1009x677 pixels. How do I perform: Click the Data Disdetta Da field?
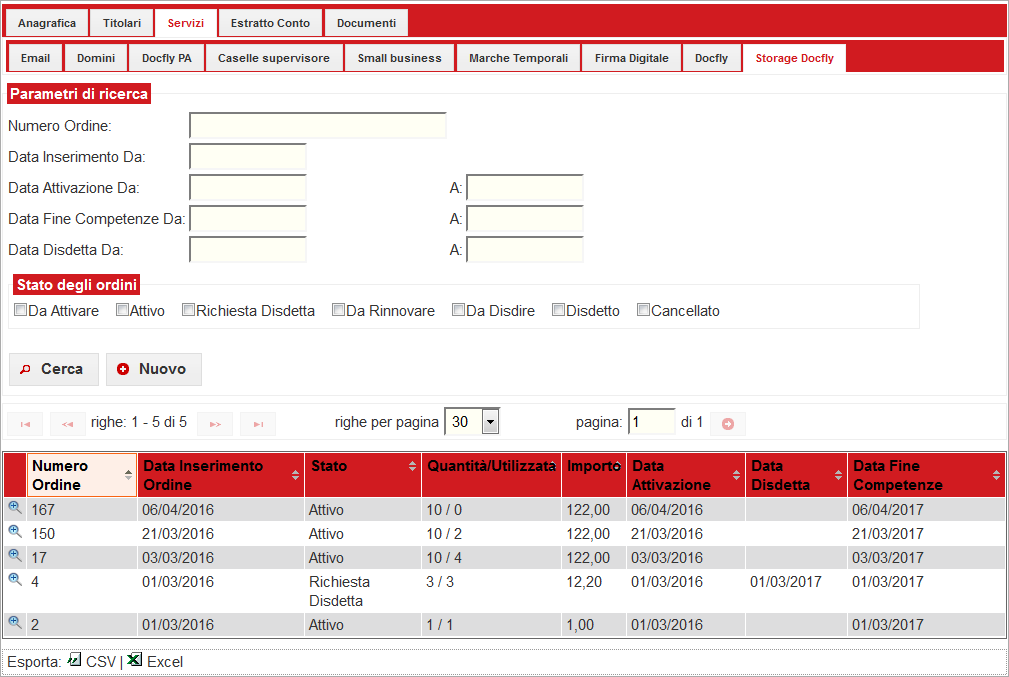point(248,249)
